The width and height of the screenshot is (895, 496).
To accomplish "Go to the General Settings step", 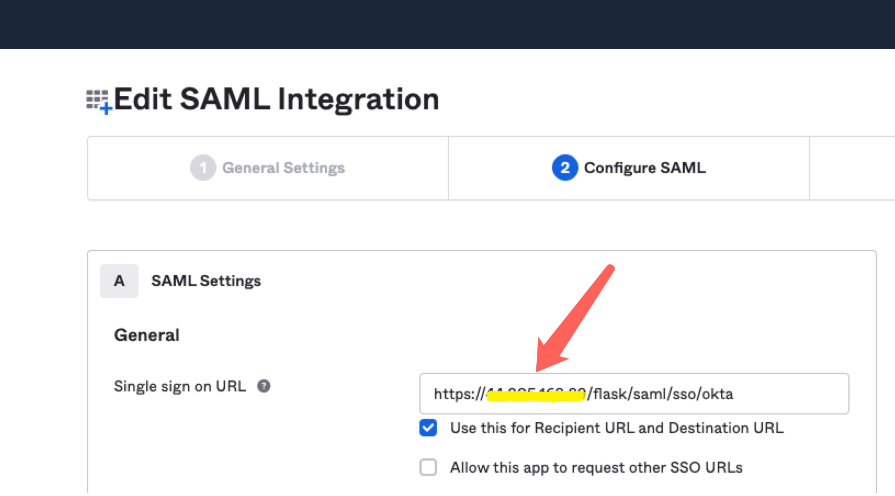I will coord(283,168).
